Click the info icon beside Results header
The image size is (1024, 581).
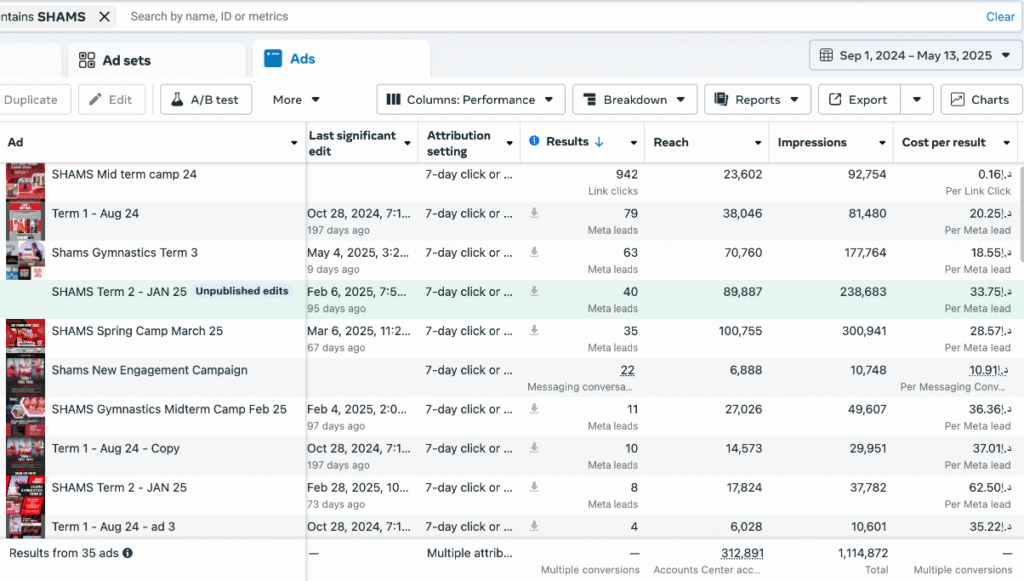coord(535,142)
